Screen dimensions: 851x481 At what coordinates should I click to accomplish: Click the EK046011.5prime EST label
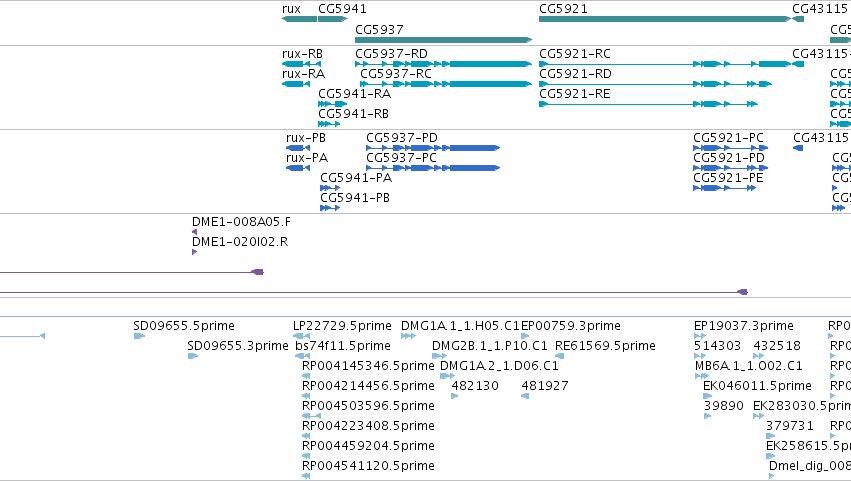pos(757,385)
